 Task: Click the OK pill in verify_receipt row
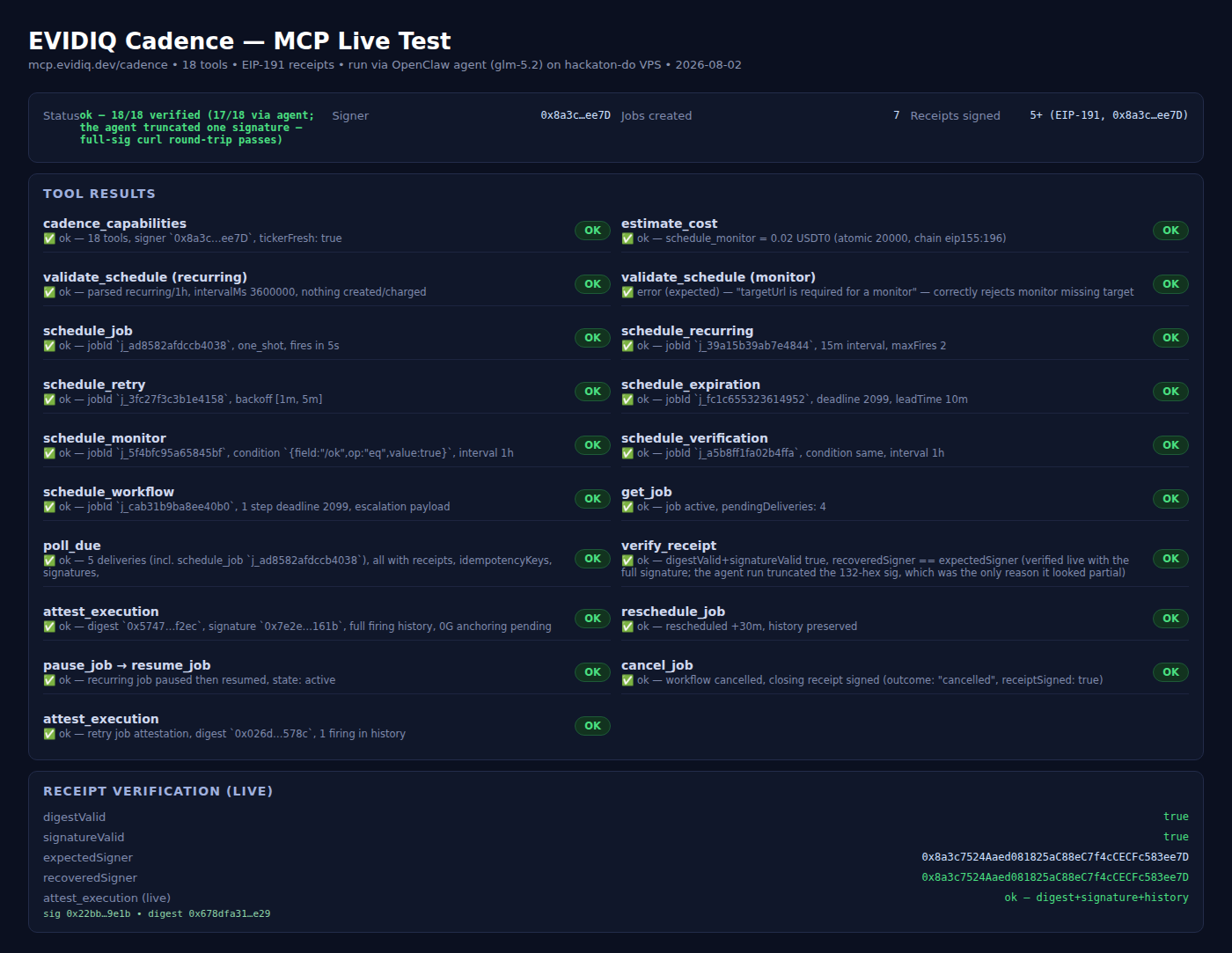(x=1170, y=559)
